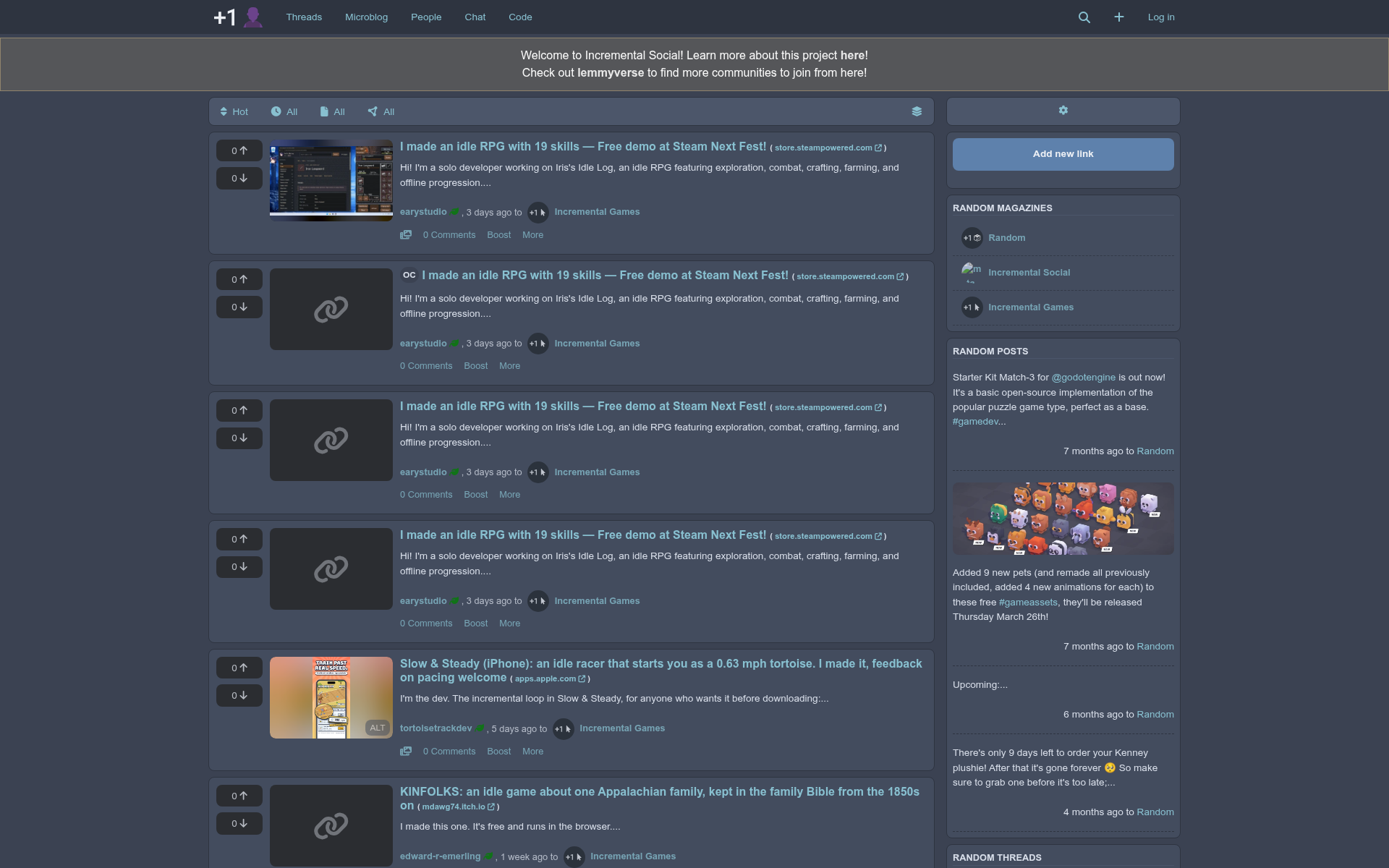Open the +1 site logo home link
Viewport: 1389px width, 868px height.
(238, 17)
